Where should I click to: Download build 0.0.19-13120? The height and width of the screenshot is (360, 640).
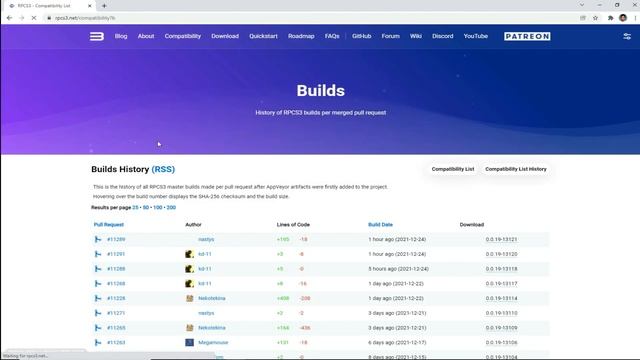pos(501,254)
